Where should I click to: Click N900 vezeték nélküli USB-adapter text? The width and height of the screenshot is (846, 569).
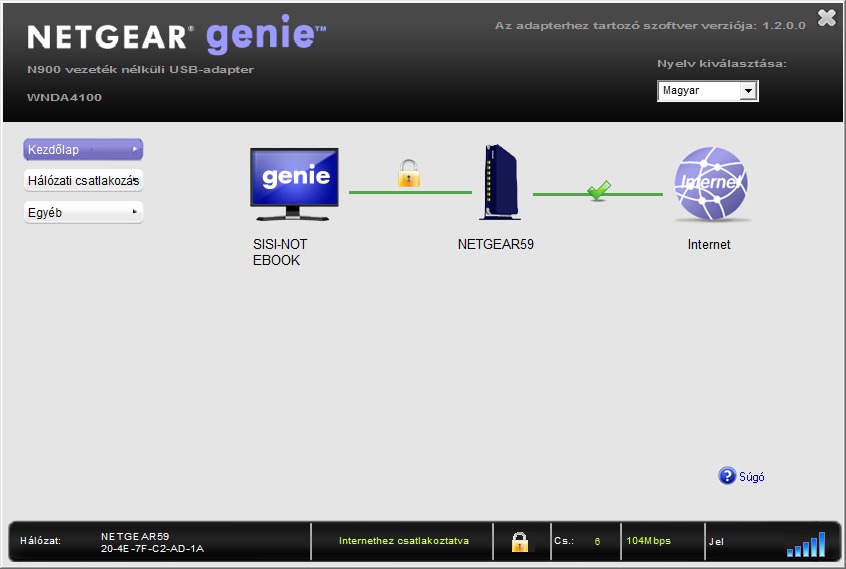coord(140,70)
